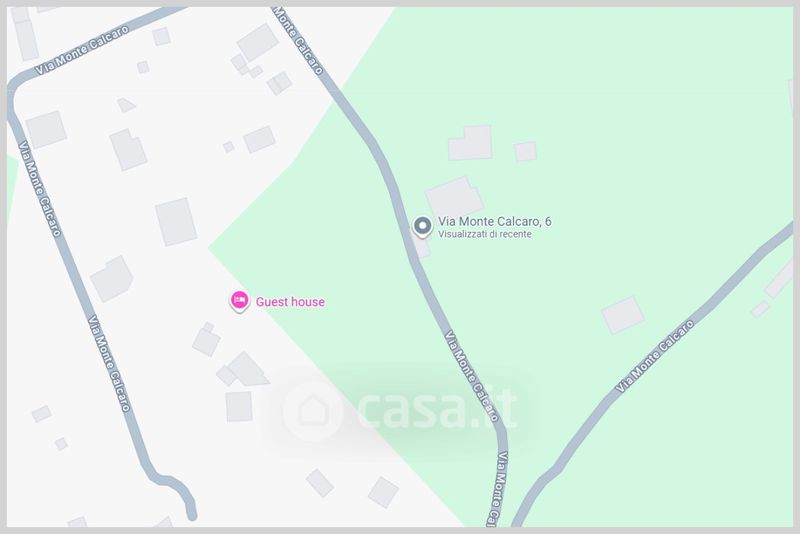The image size is (800, 534).
Task: Click the dead-end tip of the left road
Action: coord(192,515)
